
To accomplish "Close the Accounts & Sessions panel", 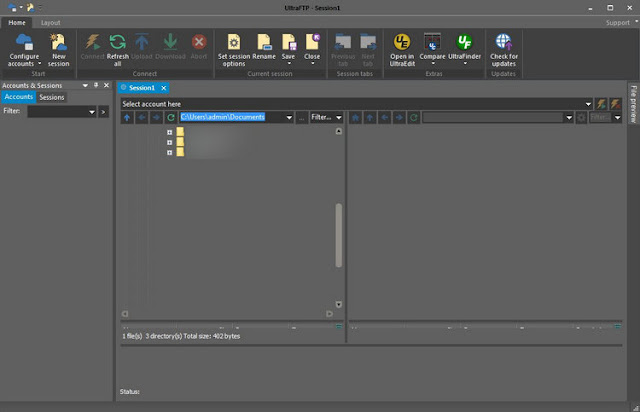I will tap(107, 85).
